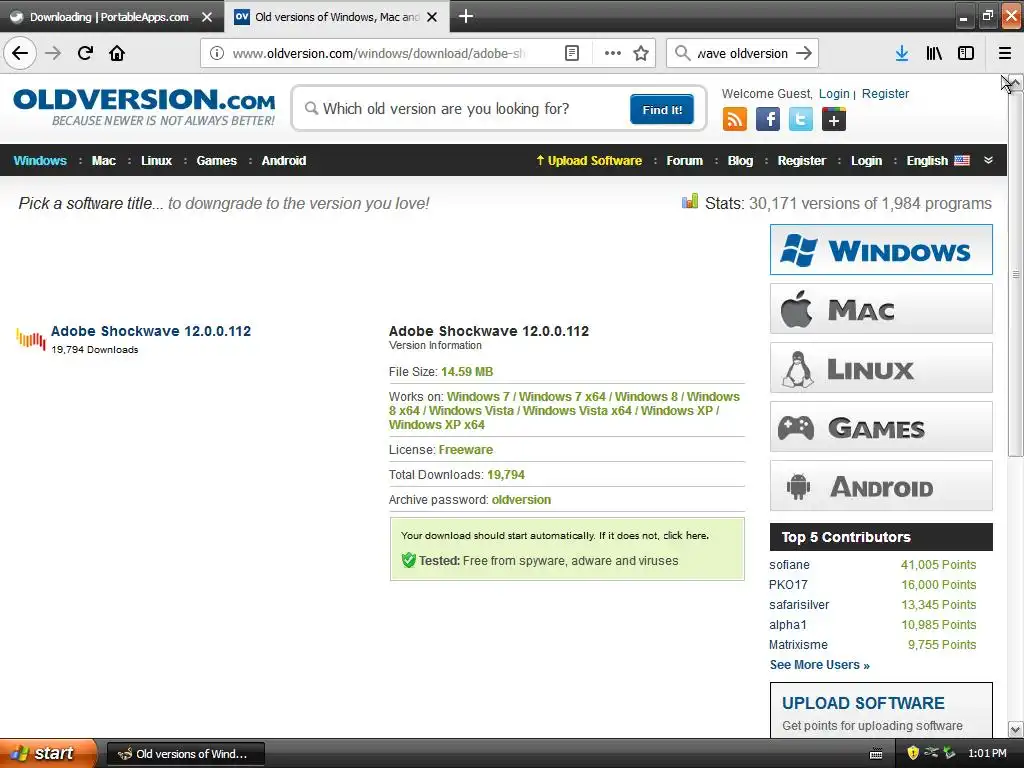This screenshot has height=768, width=1024.
Task: Click the Login link beside Welcome Guest
Action: (x=834, y=93)
